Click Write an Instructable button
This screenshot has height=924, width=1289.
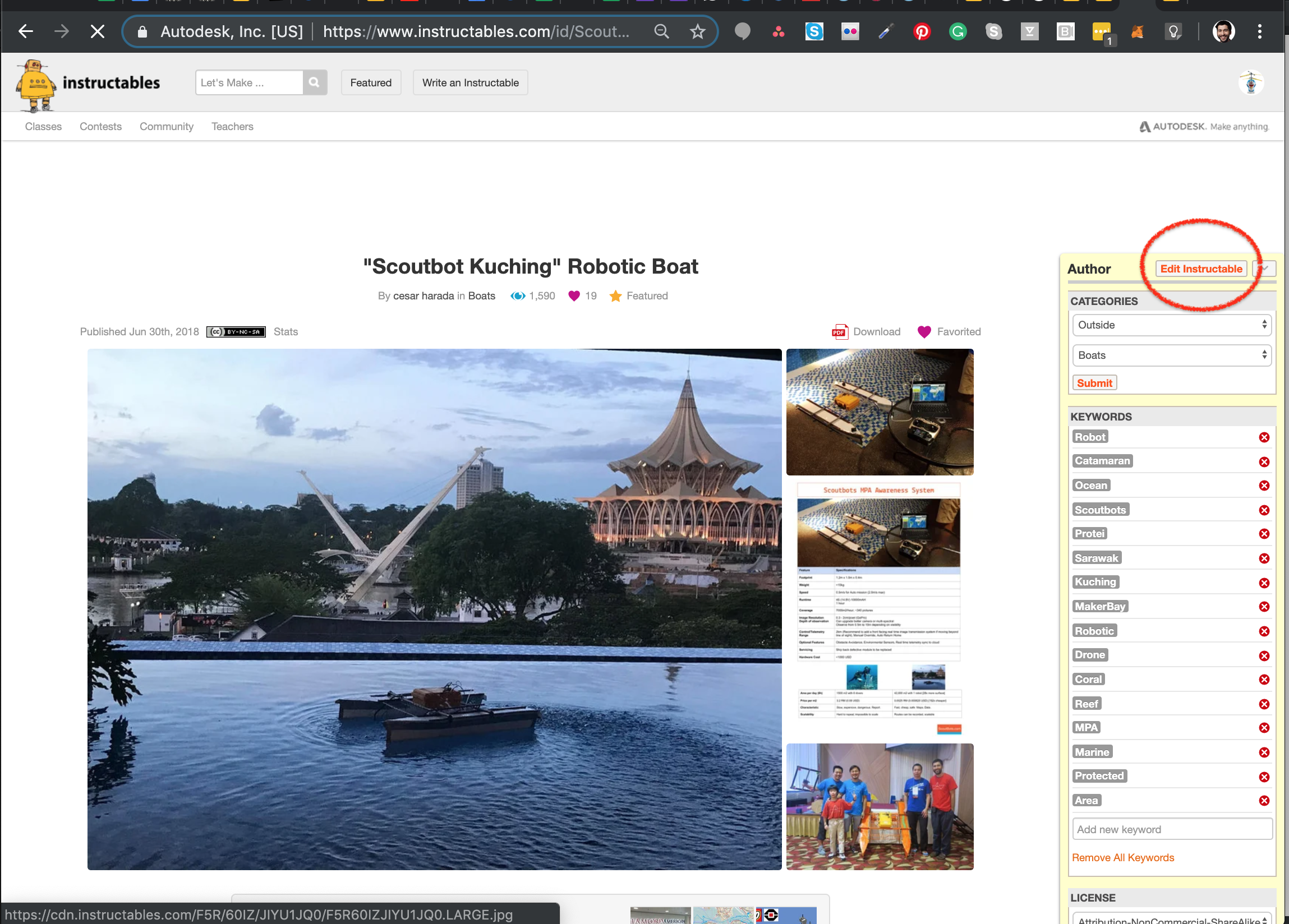tap(470, 82)
